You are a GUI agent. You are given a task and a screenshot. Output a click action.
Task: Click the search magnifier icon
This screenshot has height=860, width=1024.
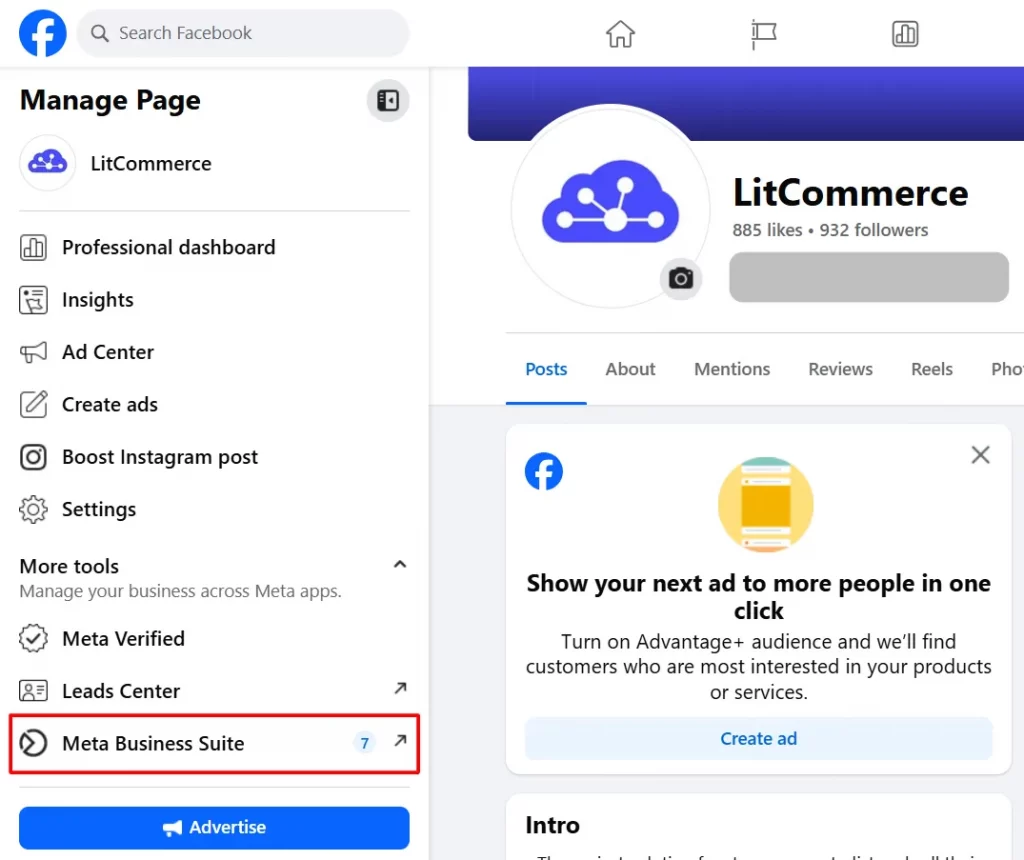(x=99, y=33)
